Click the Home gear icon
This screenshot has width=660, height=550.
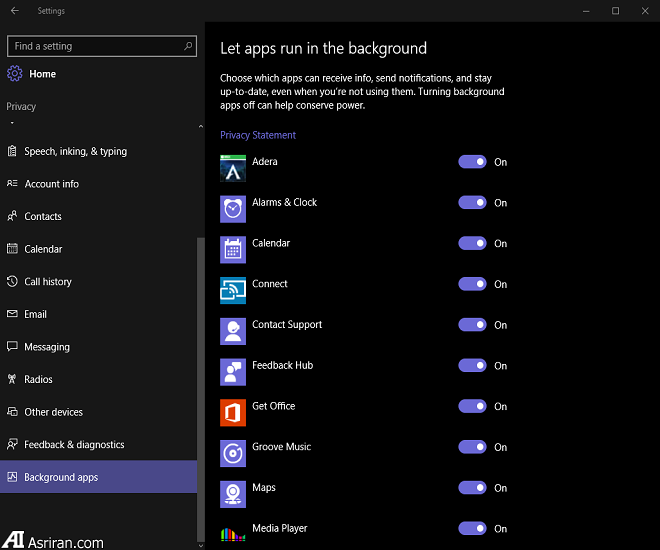[x=14, y=74]
